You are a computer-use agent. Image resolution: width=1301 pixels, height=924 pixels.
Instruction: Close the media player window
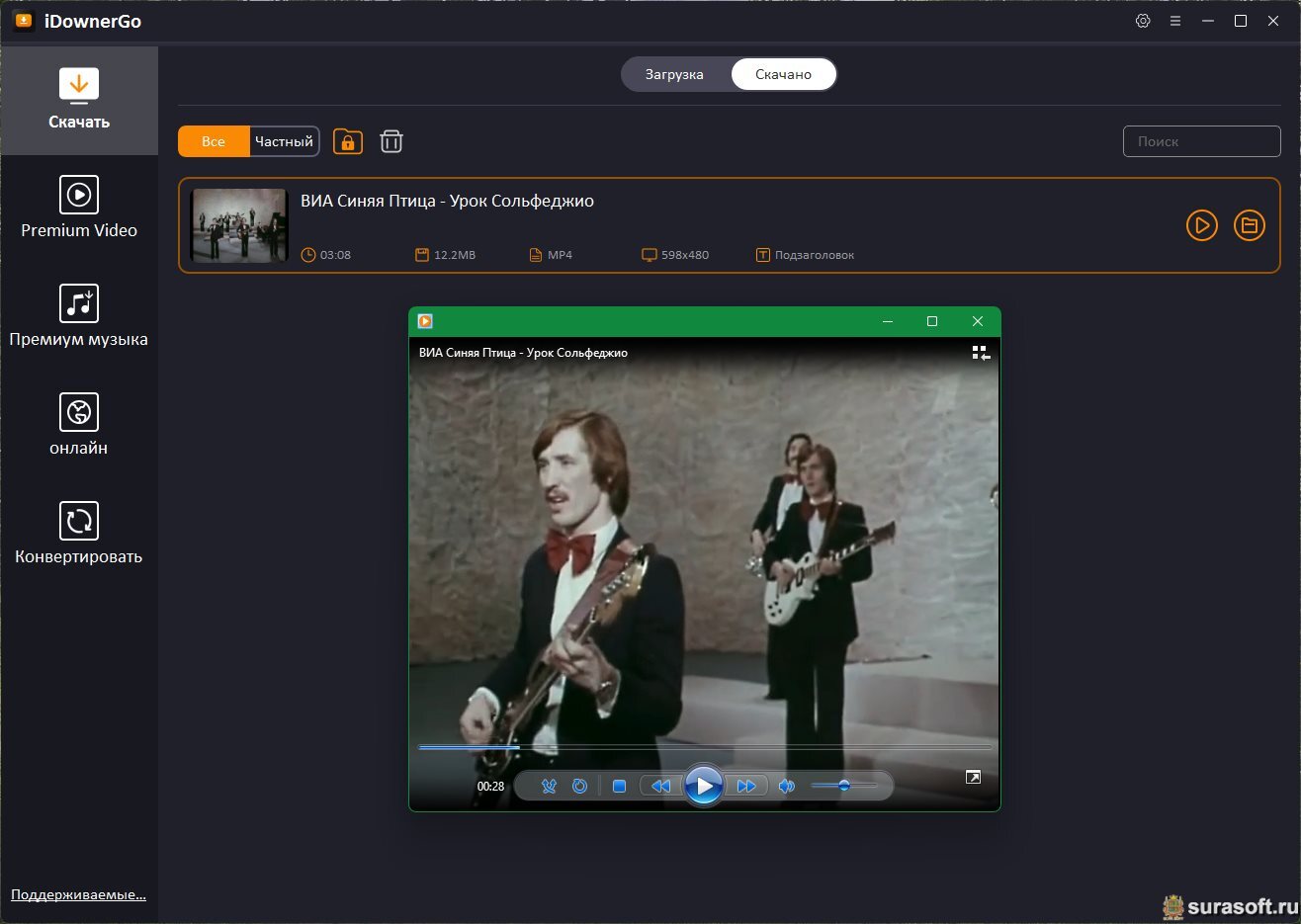tap(978, 321)
